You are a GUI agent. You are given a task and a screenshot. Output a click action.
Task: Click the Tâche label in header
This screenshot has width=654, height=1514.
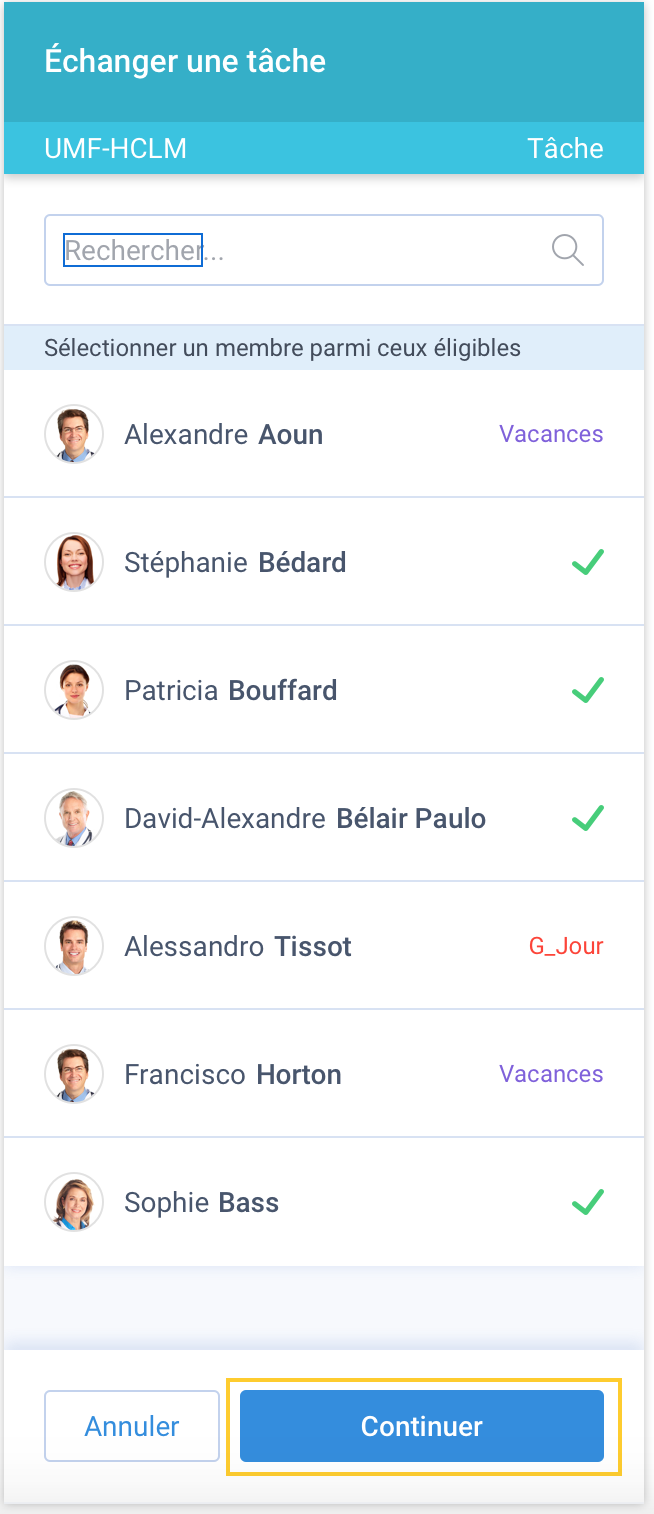coord(565,148)
